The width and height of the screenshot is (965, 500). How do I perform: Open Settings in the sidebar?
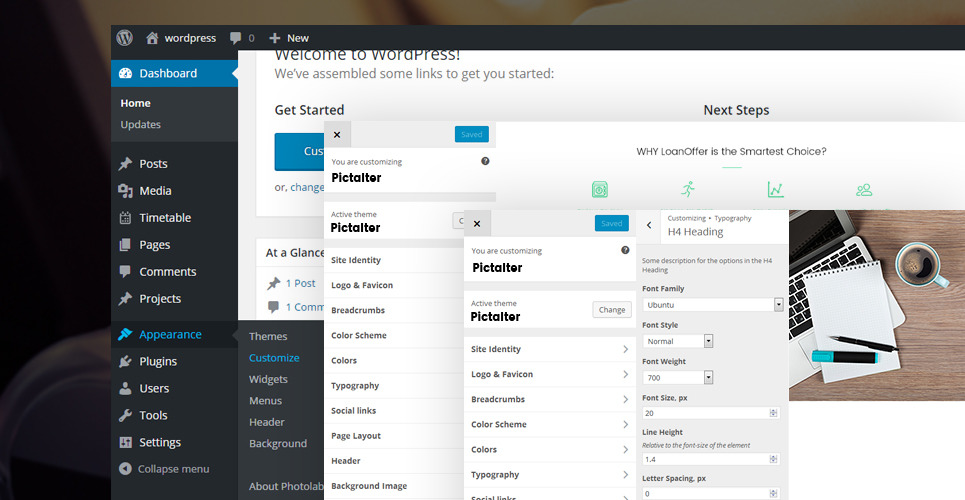[x=160, y=443]
